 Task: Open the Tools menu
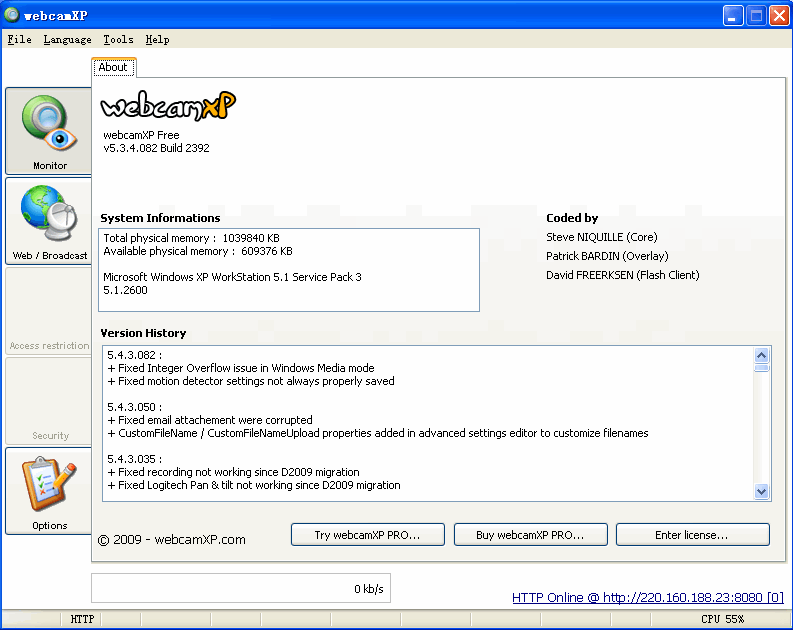click(118, 40)
